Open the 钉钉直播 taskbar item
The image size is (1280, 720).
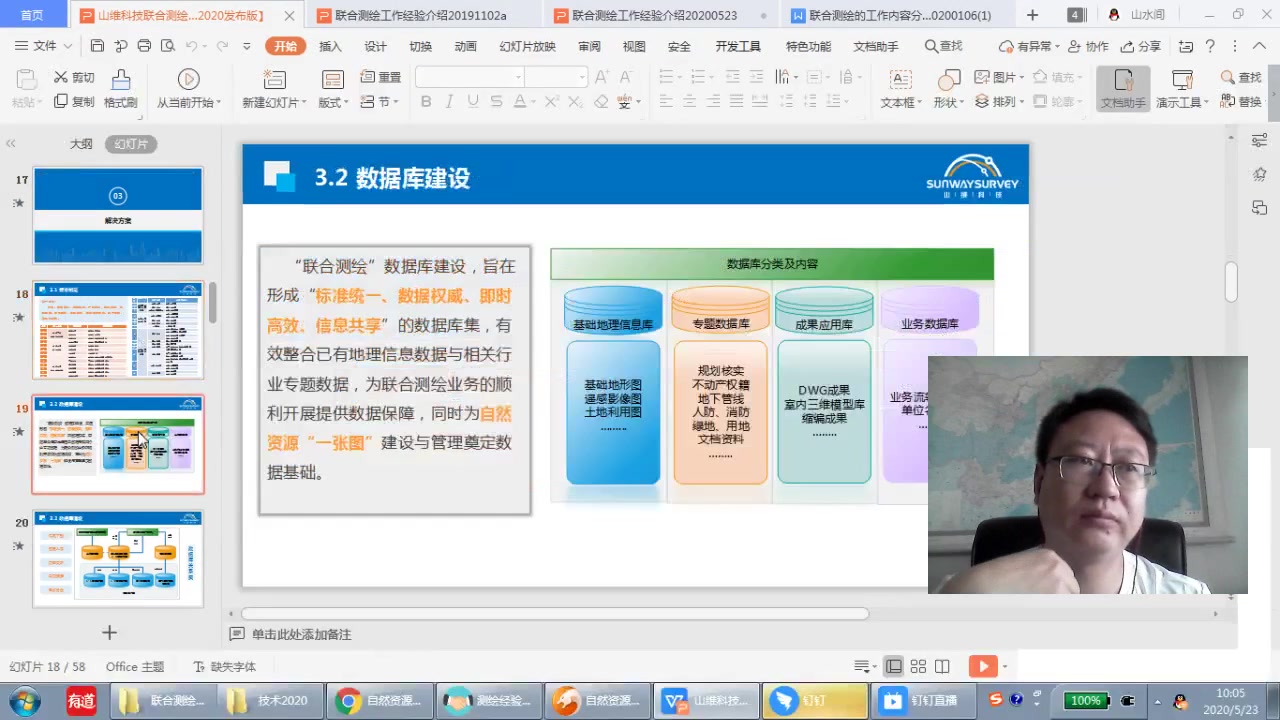[924, 700]
